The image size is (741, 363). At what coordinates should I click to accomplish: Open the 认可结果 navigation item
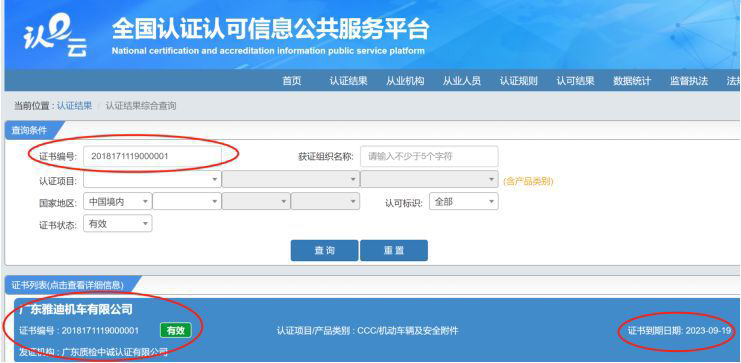pos(575,81)
